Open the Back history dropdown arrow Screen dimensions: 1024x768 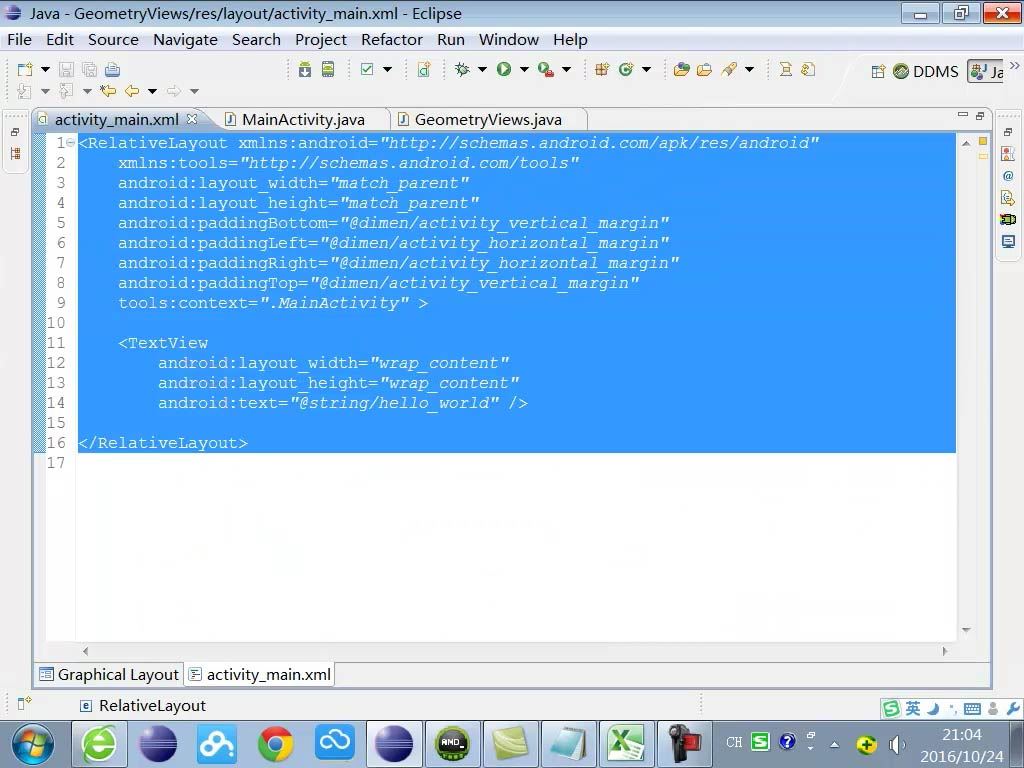[152, 91]
